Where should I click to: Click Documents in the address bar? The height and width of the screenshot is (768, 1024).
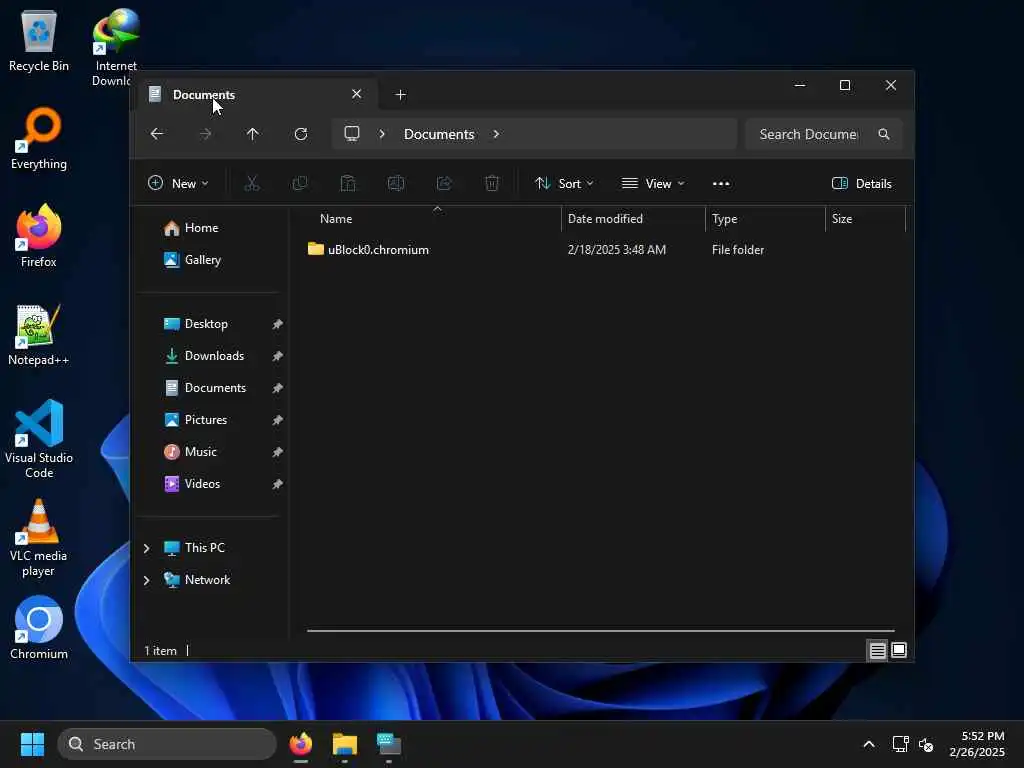(439, 134)
